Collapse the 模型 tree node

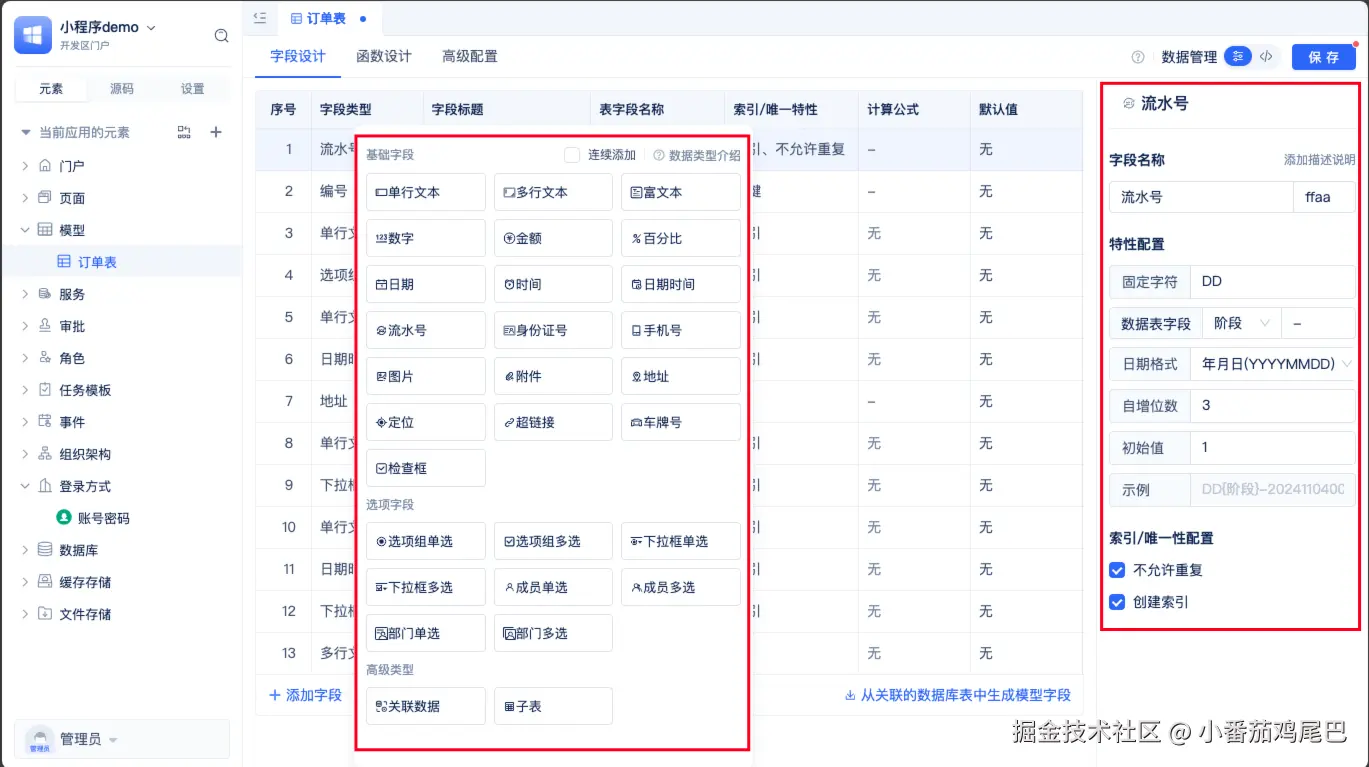click(x=26, y=230)
